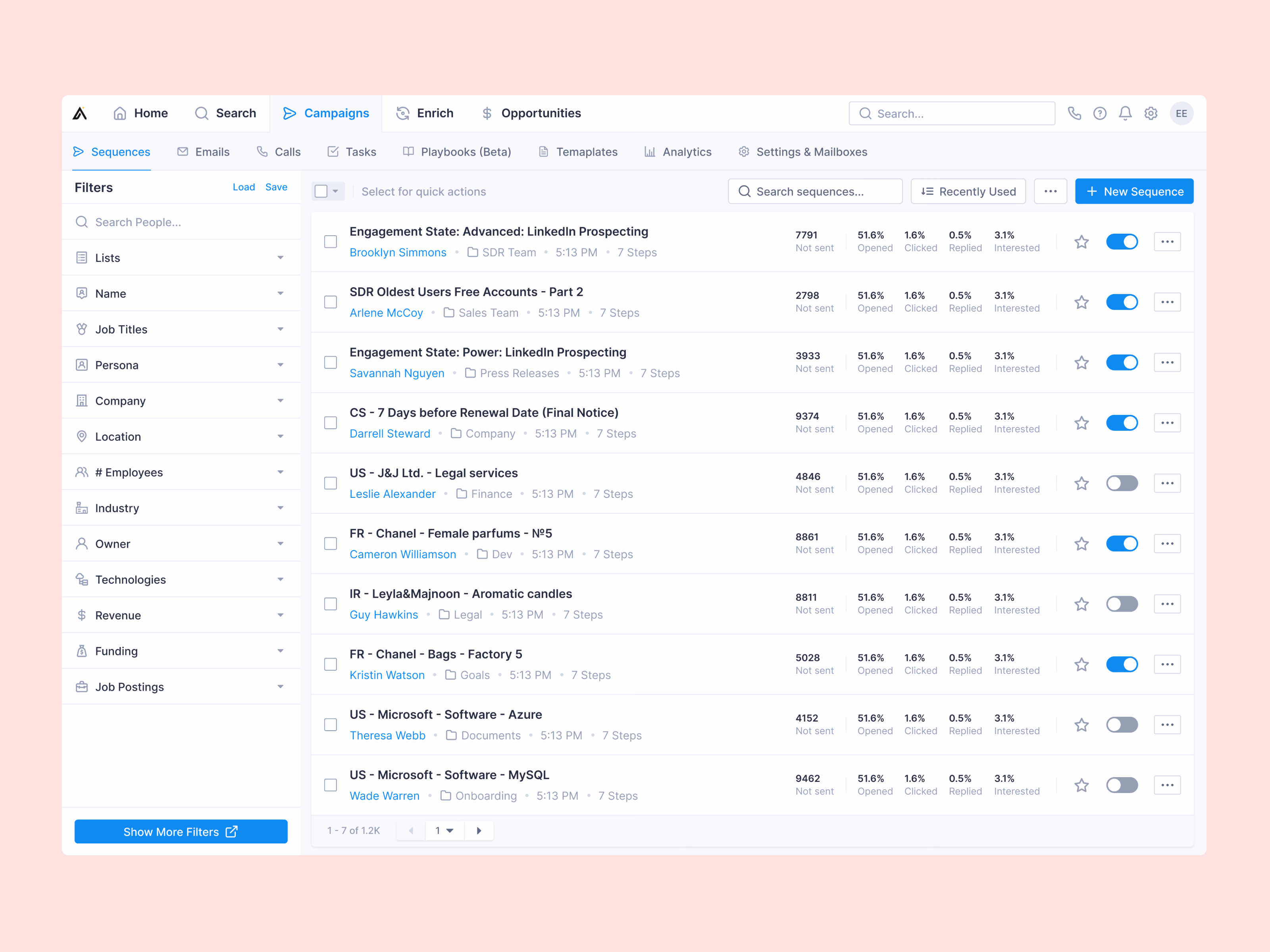Screen dimensions: 1270x952
Task: Open the Recently Used sort dropdown
Action: (968, 191)
